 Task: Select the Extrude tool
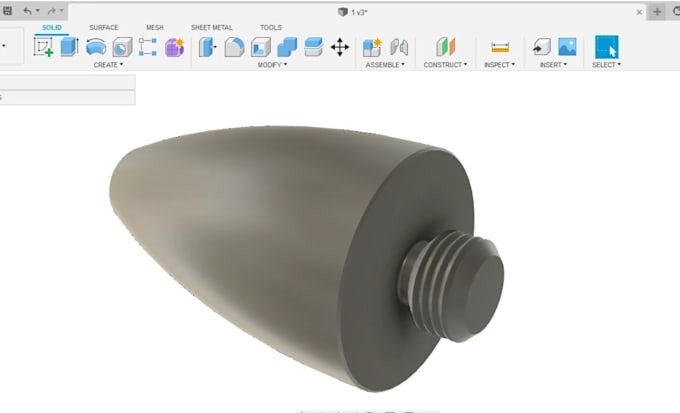pyautogui.click(x=69, y=47)
